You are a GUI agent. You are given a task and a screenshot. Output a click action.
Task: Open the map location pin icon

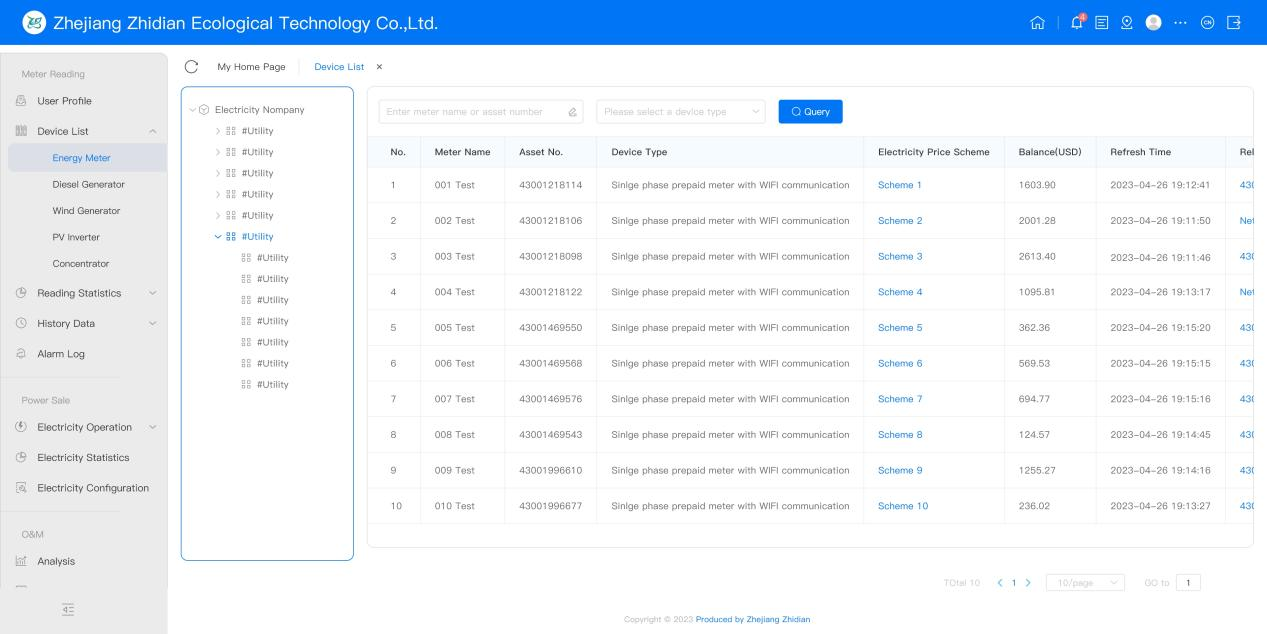click(x=1126, y=22)
